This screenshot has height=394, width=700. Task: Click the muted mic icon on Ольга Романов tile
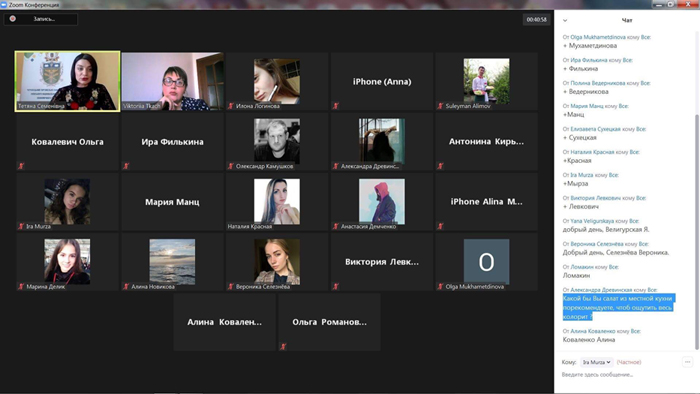283,346
